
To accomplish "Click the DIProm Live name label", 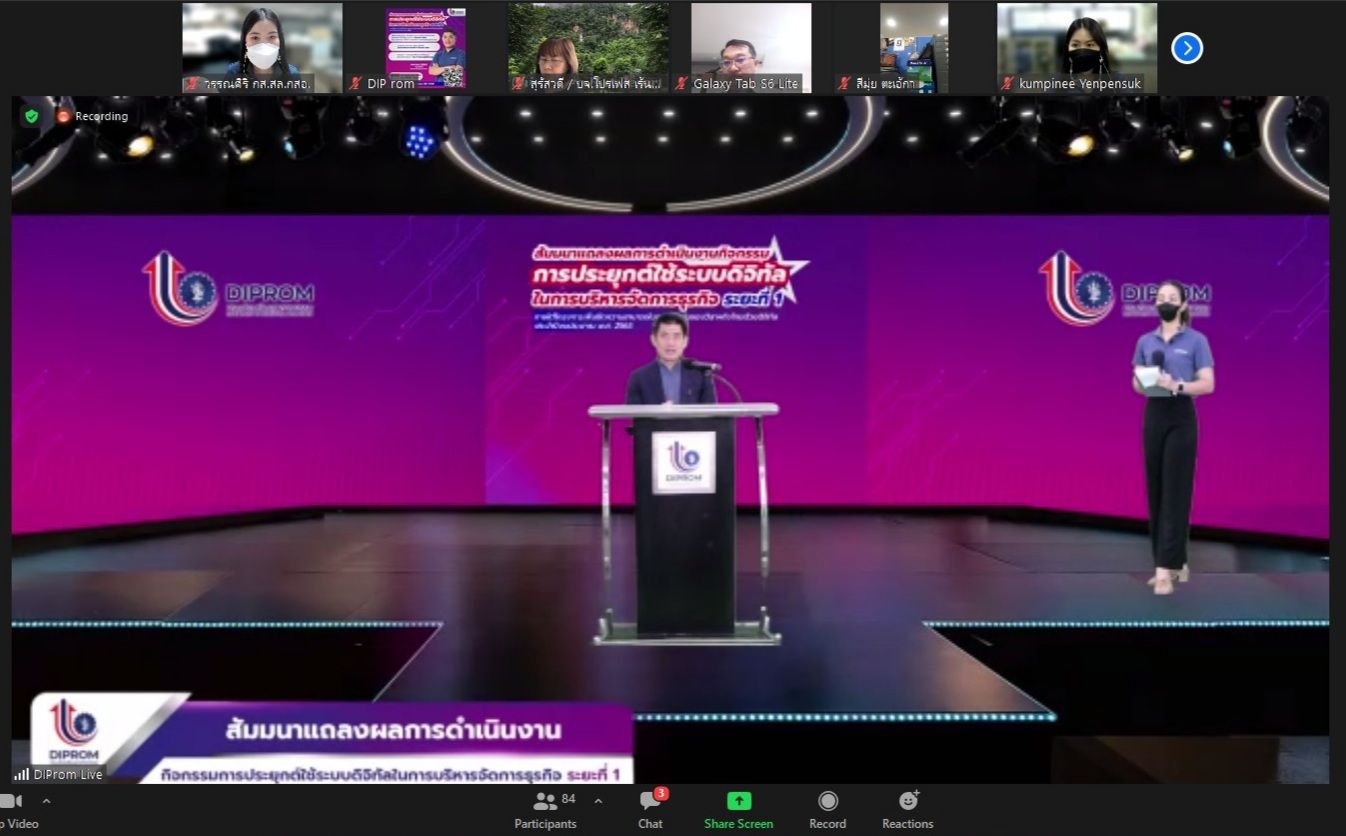I will [68, 774].
